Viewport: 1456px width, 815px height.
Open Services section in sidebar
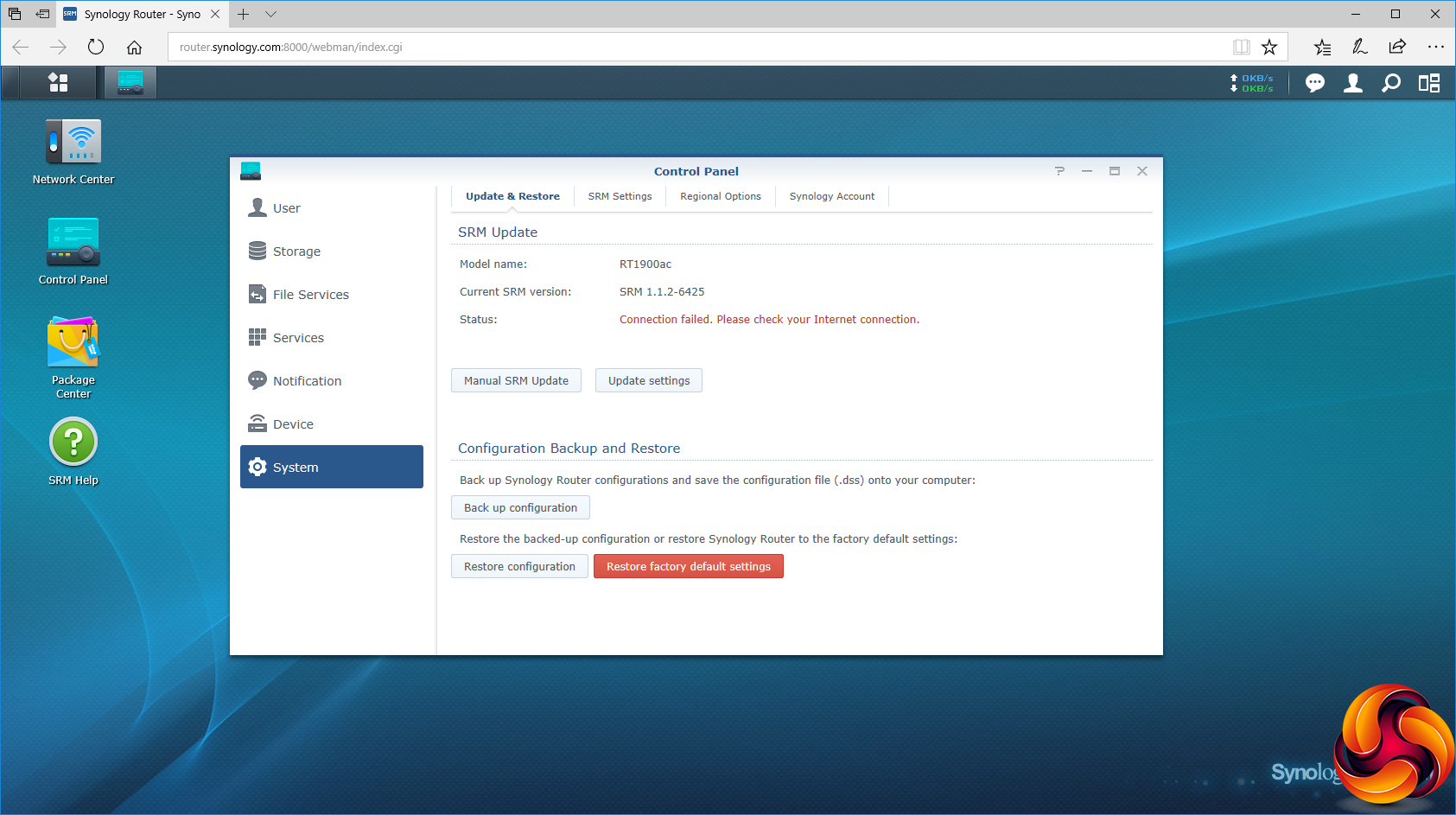(x=332, y=338)
